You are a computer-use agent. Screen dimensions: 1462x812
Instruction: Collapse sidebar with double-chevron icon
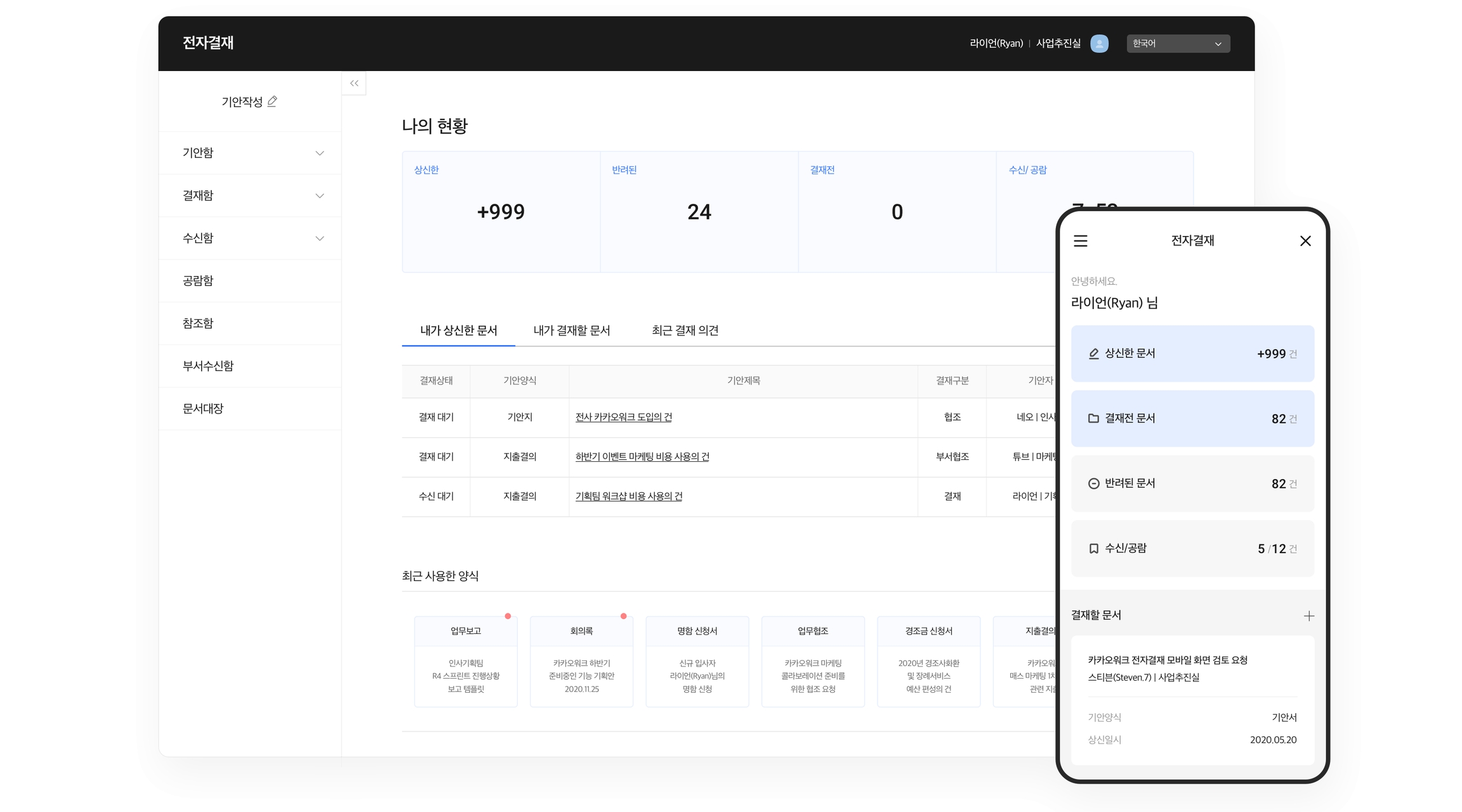click(x=354, y=83)
